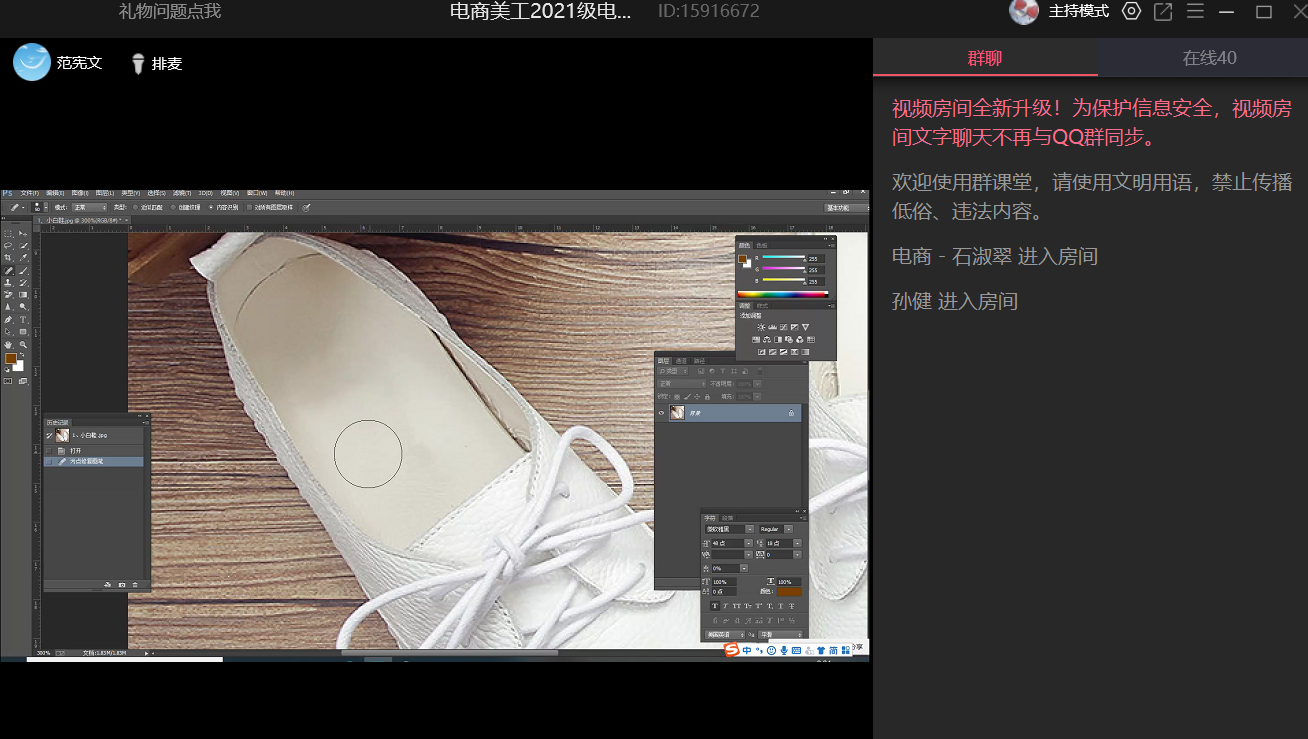Select the Zoom tool in toolbox
The image size is (1308, 739).
23,345
